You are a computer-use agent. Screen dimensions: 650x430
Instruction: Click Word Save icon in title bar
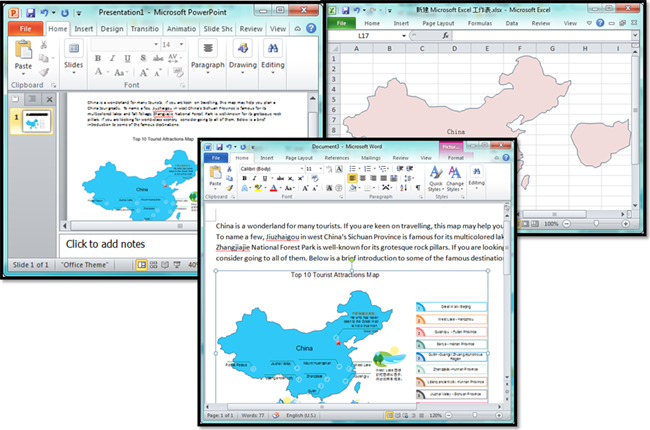click(x=219, y=147)
